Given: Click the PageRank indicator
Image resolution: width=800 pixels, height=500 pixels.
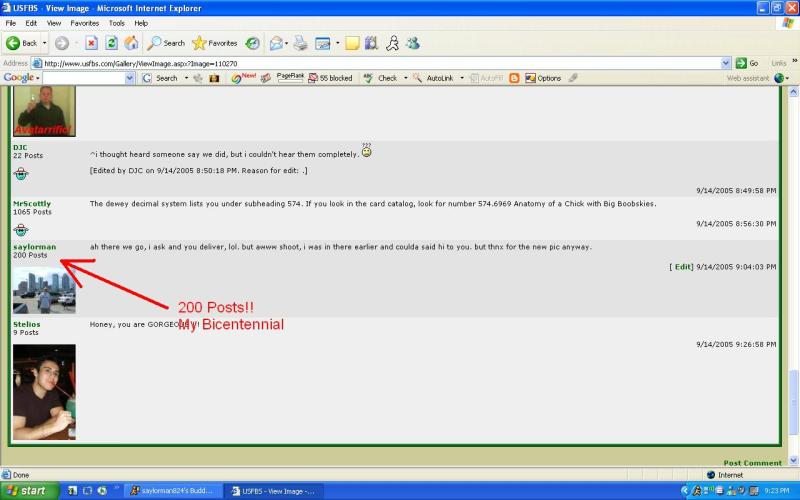Looking at the screenshot, I should tap(290, 78).
